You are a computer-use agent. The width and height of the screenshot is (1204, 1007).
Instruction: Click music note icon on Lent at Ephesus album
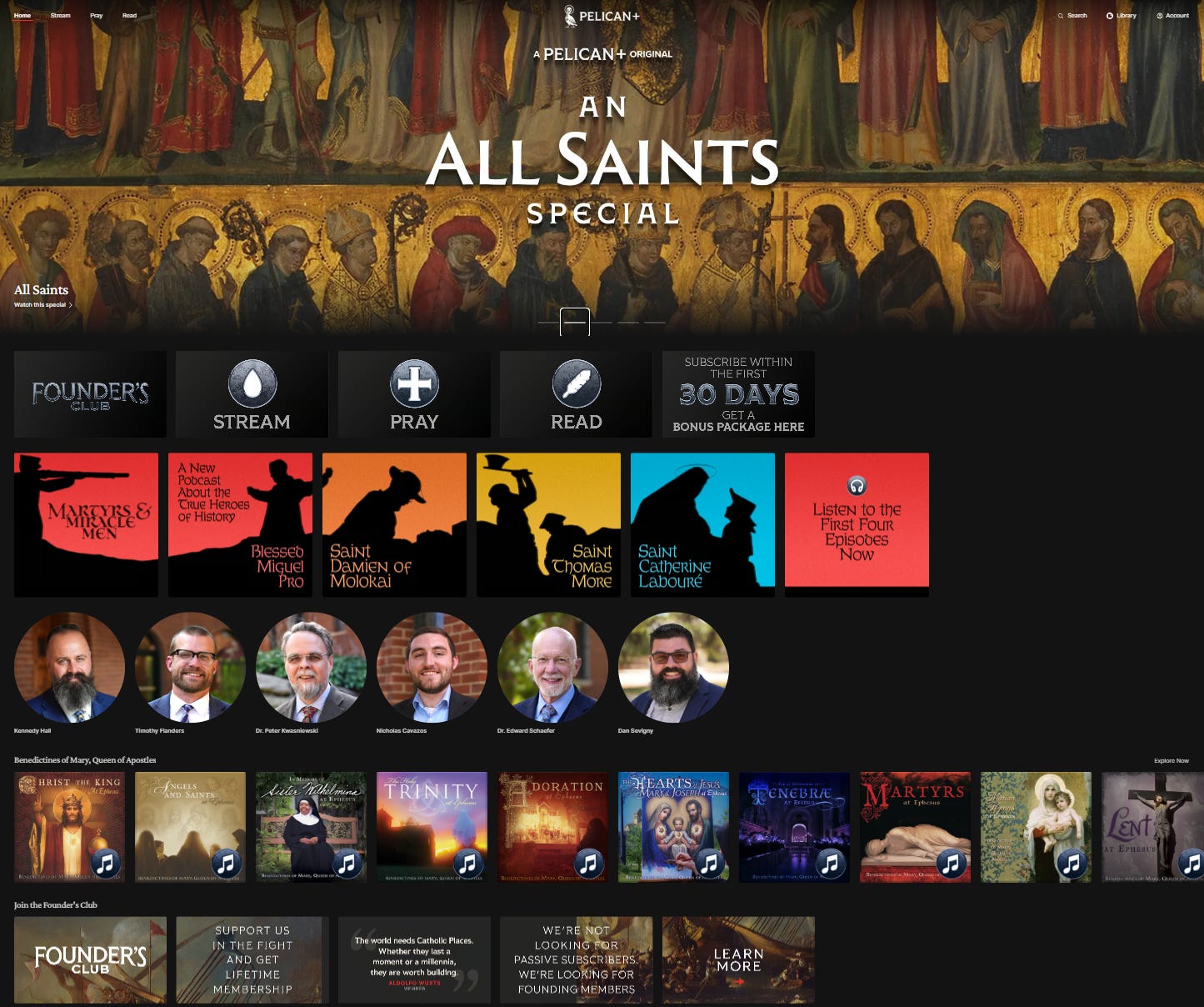(x=1192, y=863)
